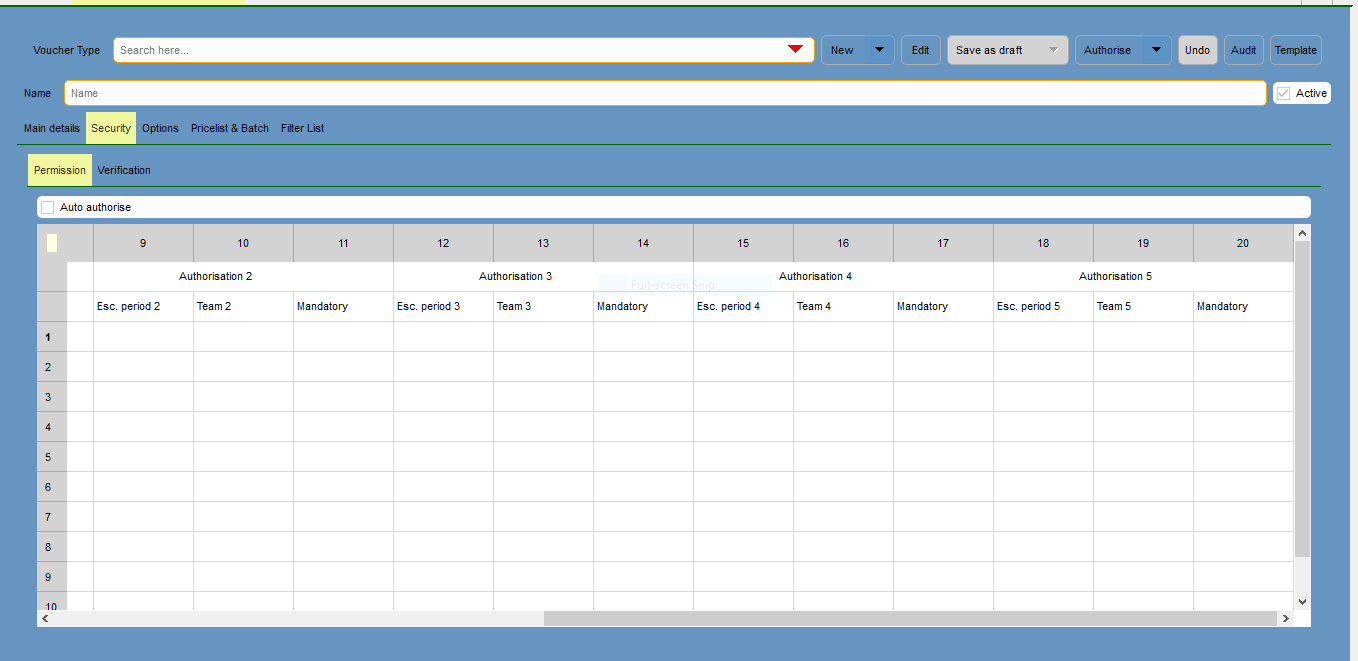Expand the Authorise dropdown arrow

[1156, 50]
